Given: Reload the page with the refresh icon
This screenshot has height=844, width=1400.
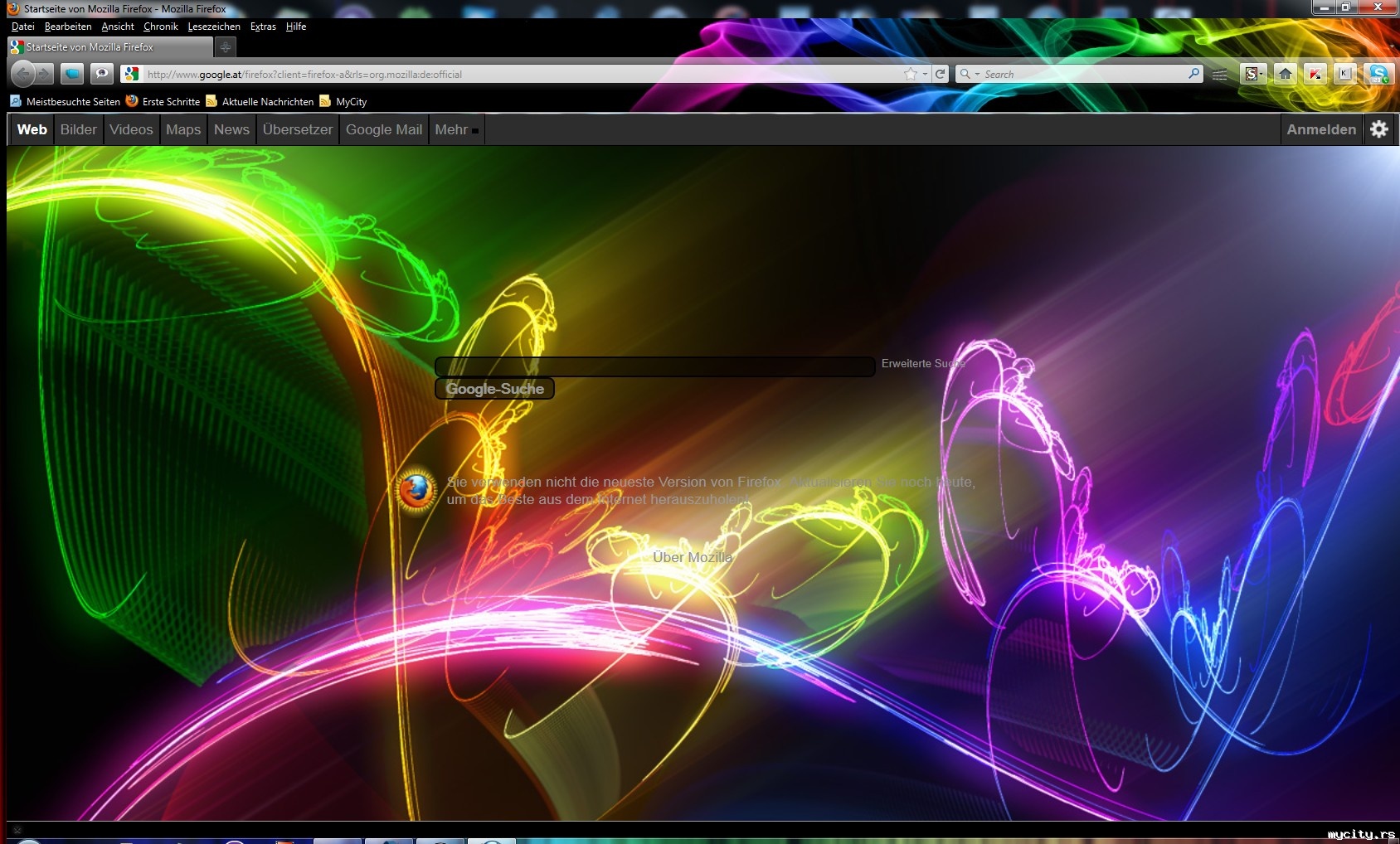Looking at the screenshot, I should click(940, 74).
